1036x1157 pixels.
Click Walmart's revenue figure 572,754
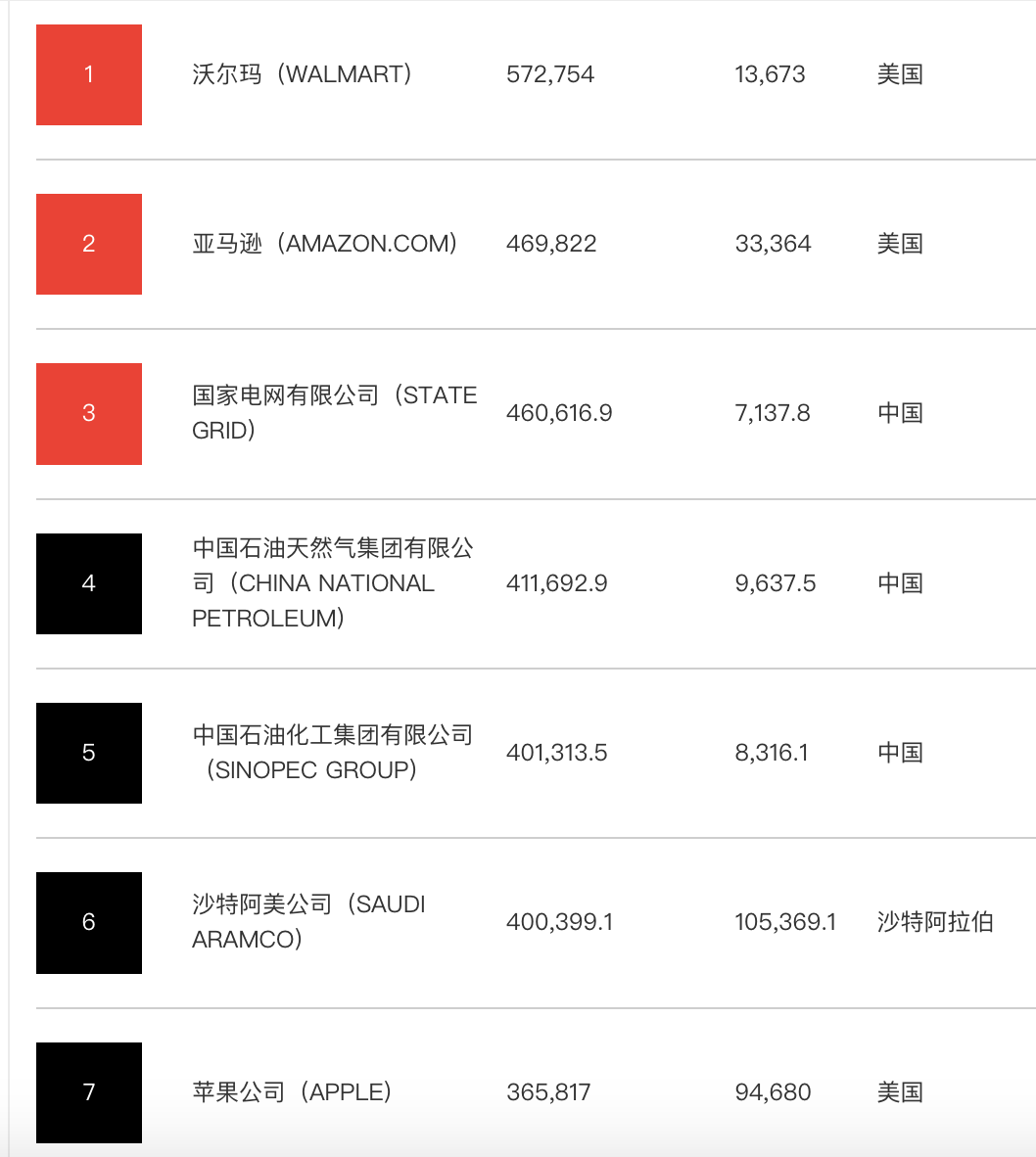point(550,74)
